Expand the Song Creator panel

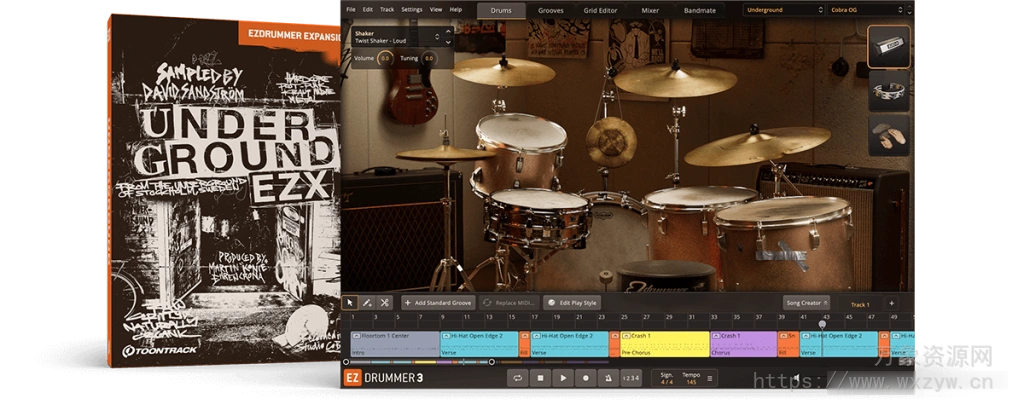[x=806, y=303]
